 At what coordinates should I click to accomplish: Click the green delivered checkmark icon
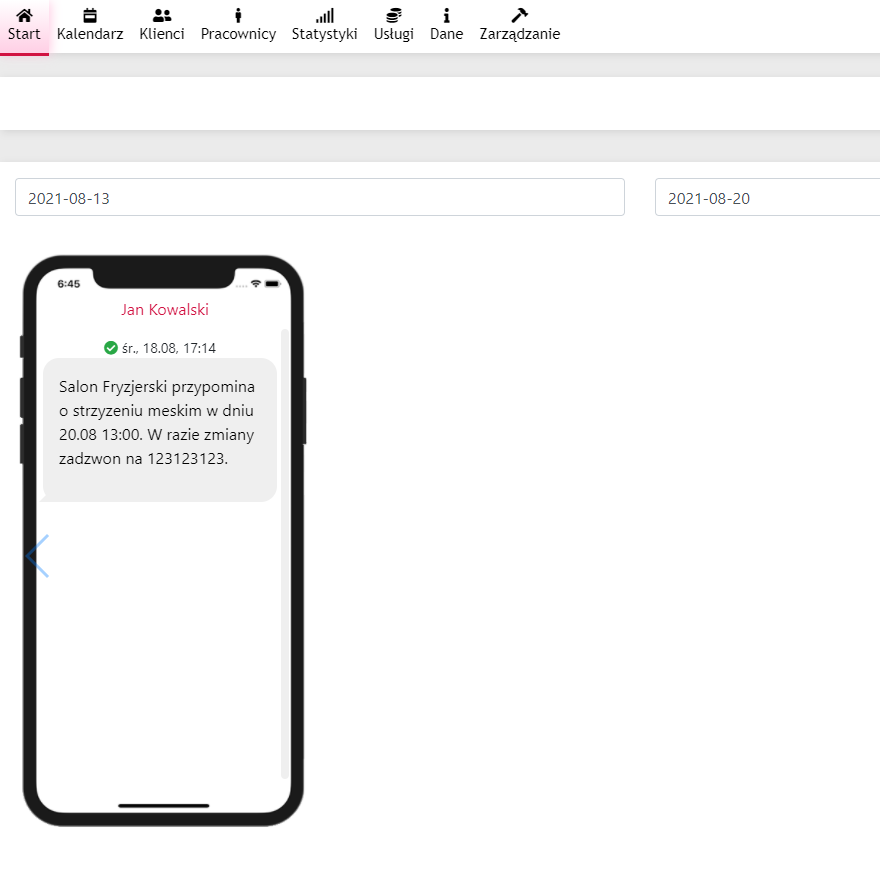tap(111, 348)
